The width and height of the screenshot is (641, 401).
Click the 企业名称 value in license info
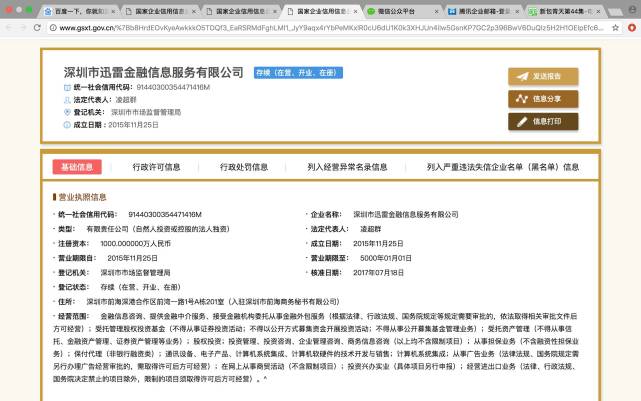pos(406,214)
